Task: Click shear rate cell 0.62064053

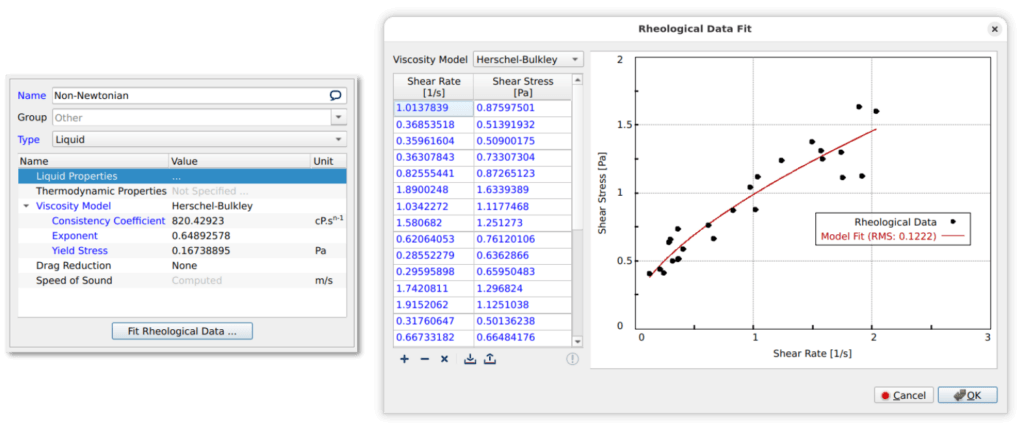Action: [x=434, y=239]
